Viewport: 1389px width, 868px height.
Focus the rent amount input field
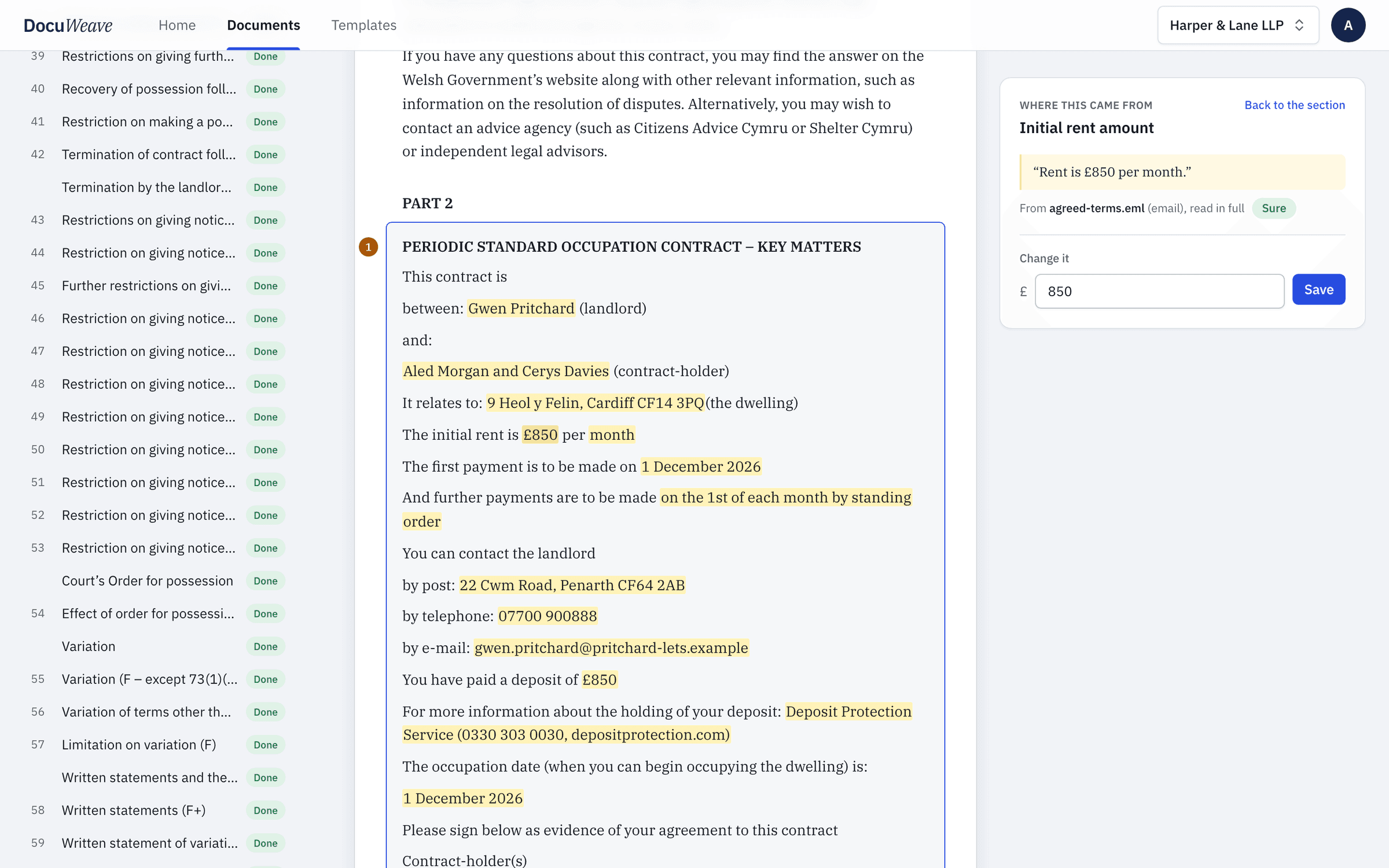point(1159,291)
